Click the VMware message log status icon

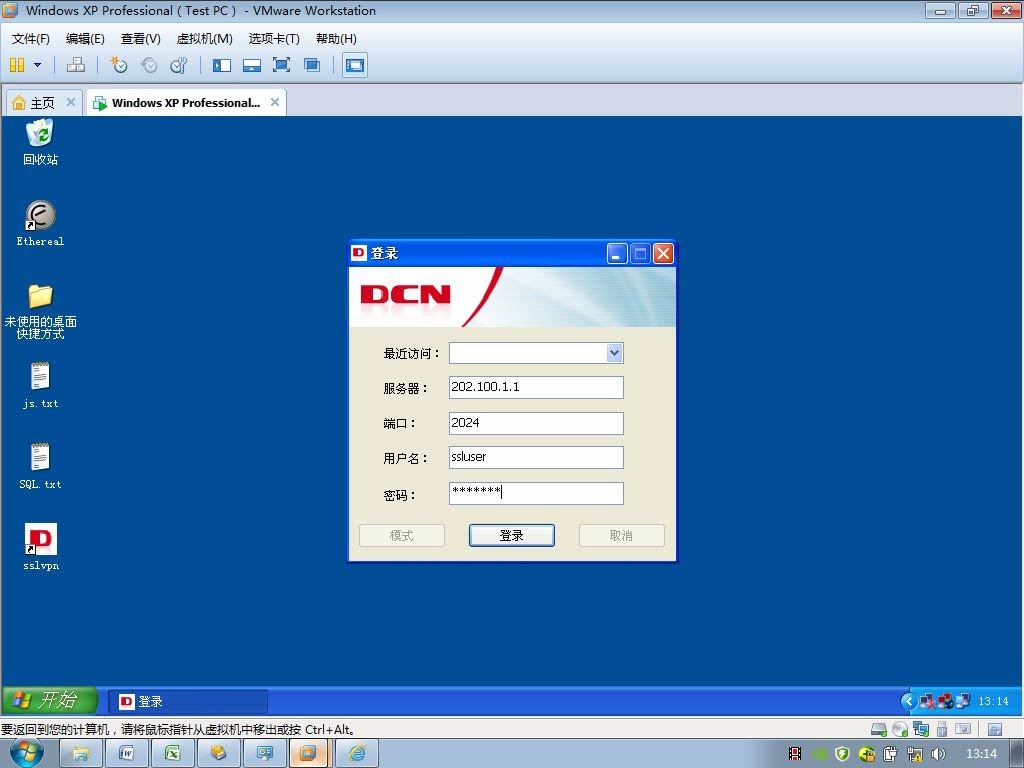(995, 729)
